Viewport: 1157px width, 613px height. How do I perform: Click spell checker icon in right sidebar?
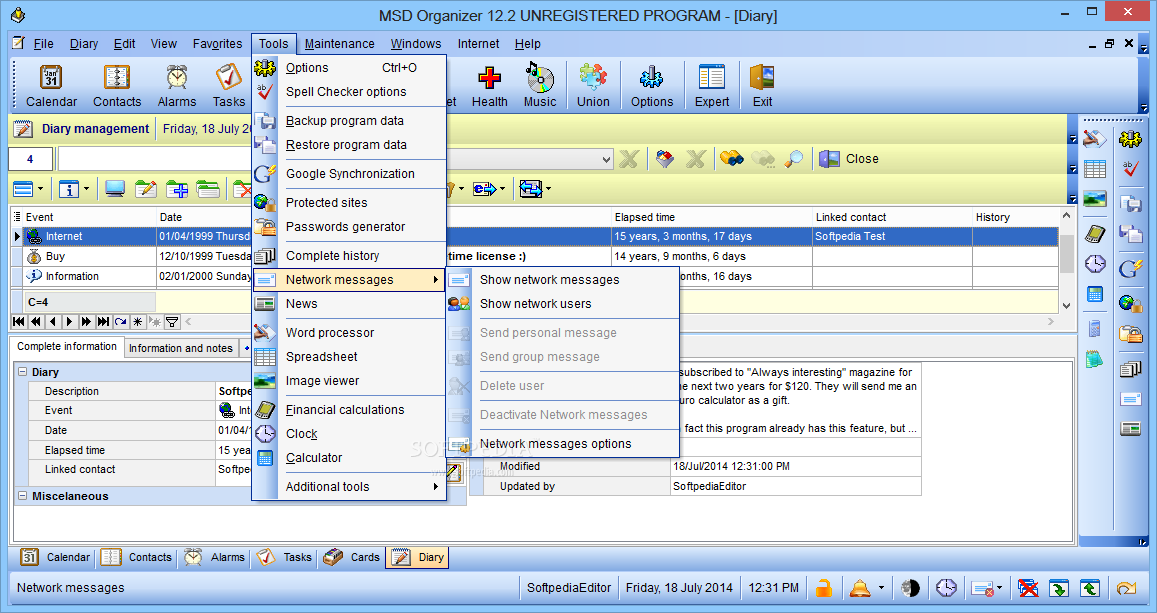tap(1130, 169)
